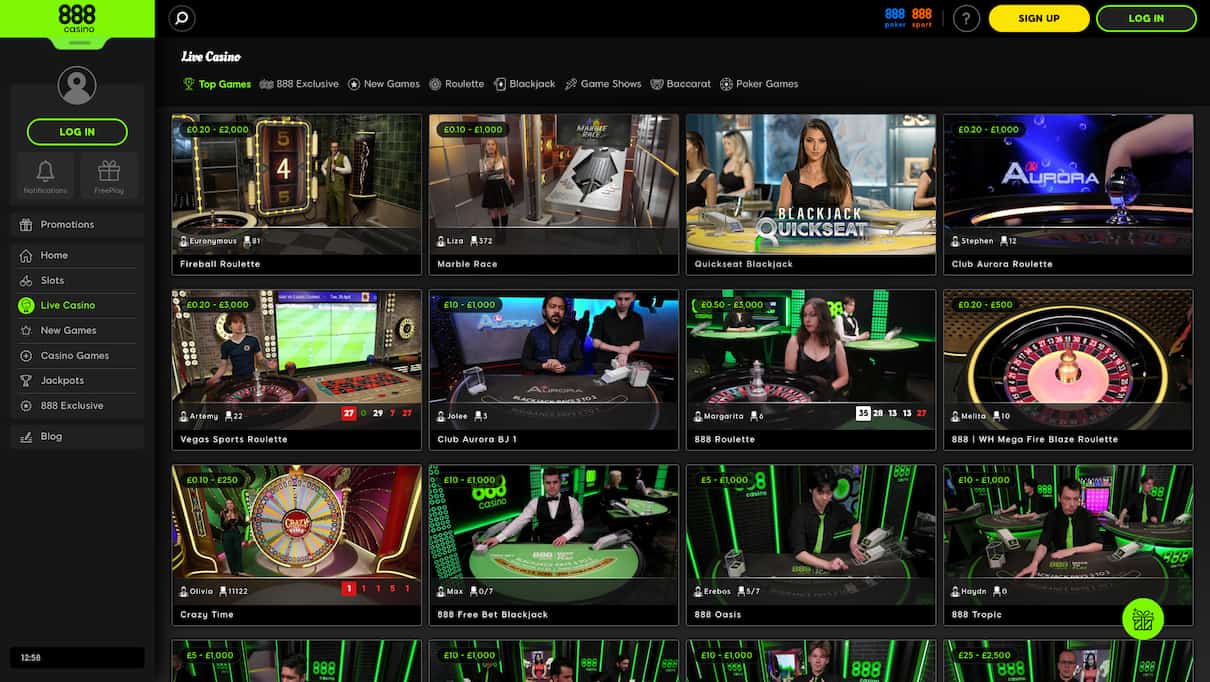Click the Blog icon in sidebar

tap(26, 437)
